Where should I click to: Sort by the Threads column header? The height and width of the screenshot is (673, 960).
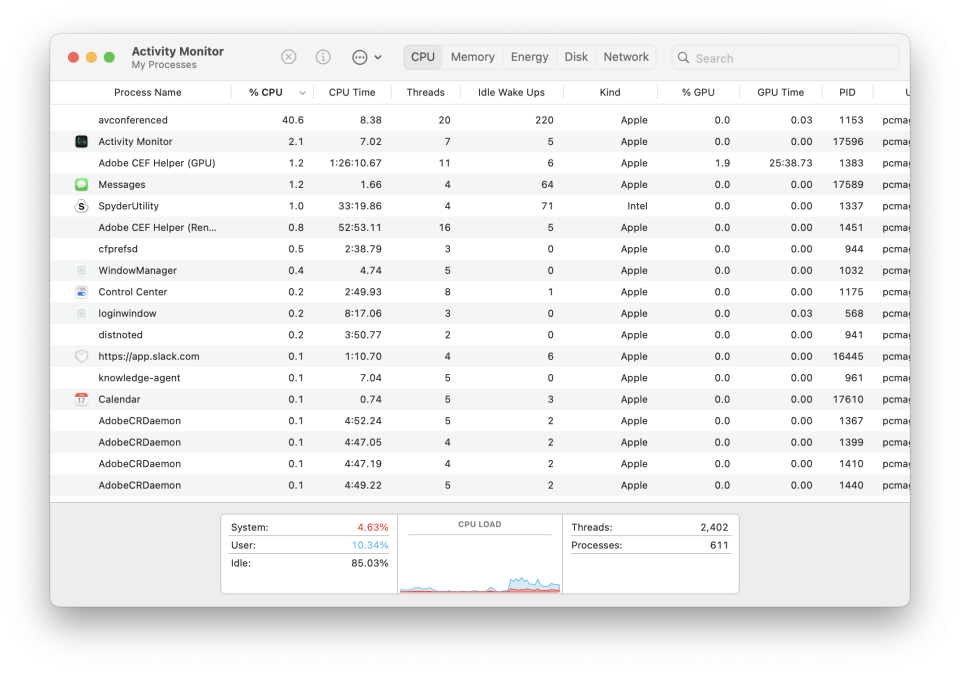[425, 92]
